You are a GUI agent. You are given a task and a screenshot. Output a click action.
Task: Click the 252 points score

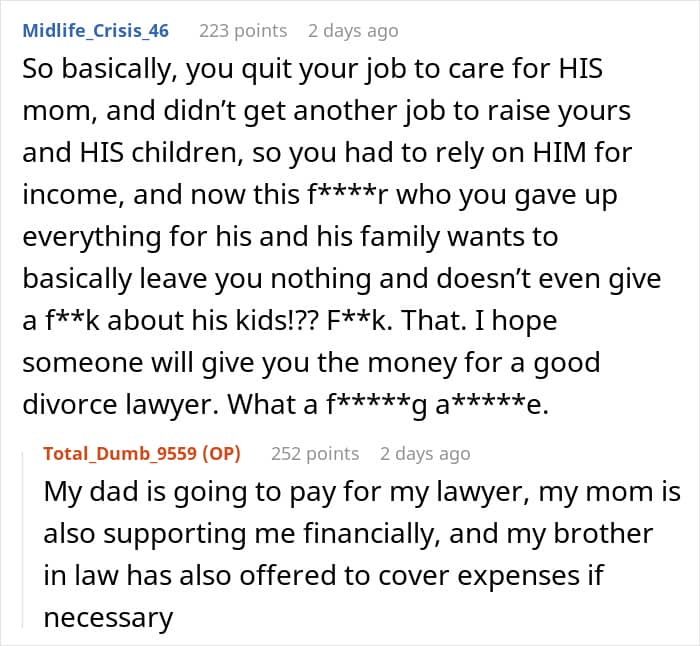pyautogui.click(x=315, y=453)
